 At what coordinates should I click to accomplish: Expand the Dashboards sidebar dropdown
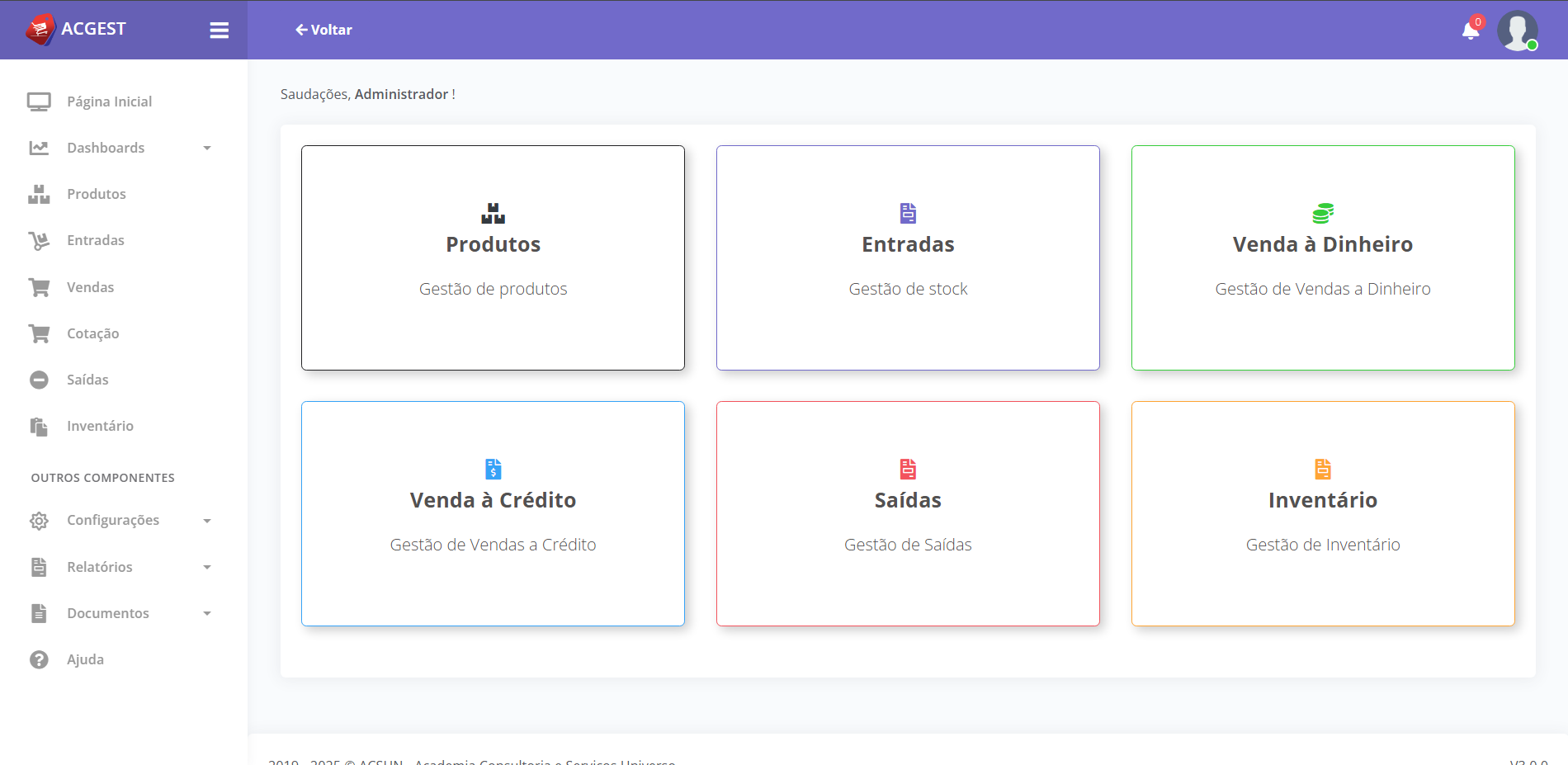click(x=207, y=149)
